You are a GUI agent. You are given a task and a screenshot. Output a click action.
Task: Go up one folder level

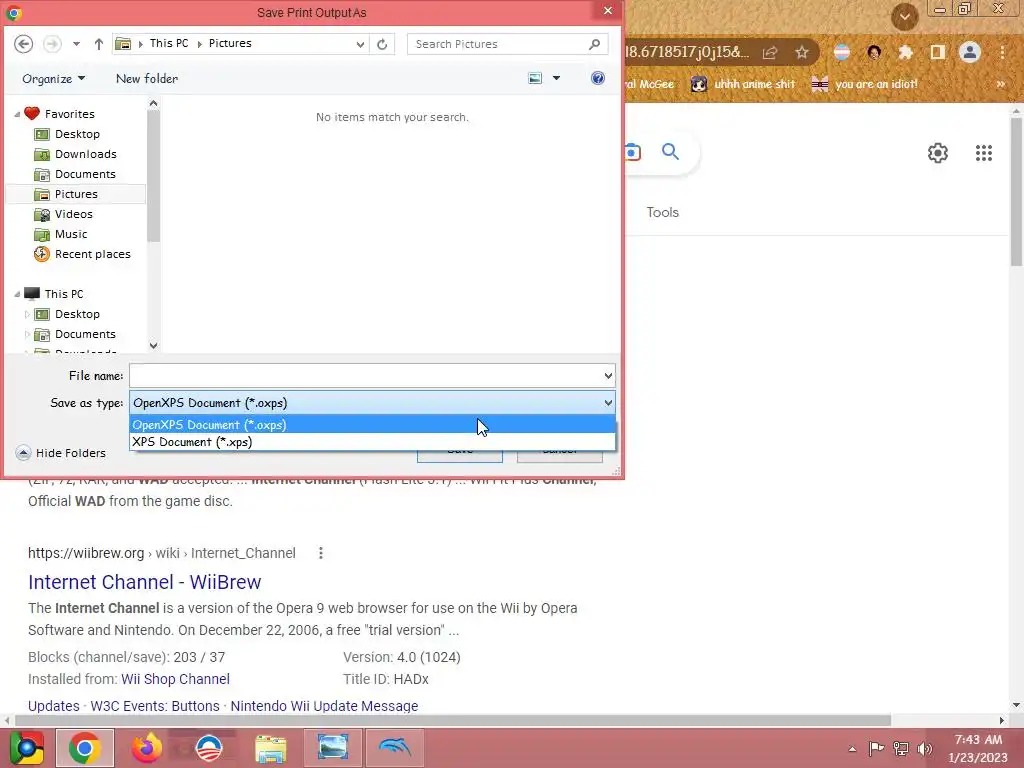pyautogui.click(x=99, y=44)
